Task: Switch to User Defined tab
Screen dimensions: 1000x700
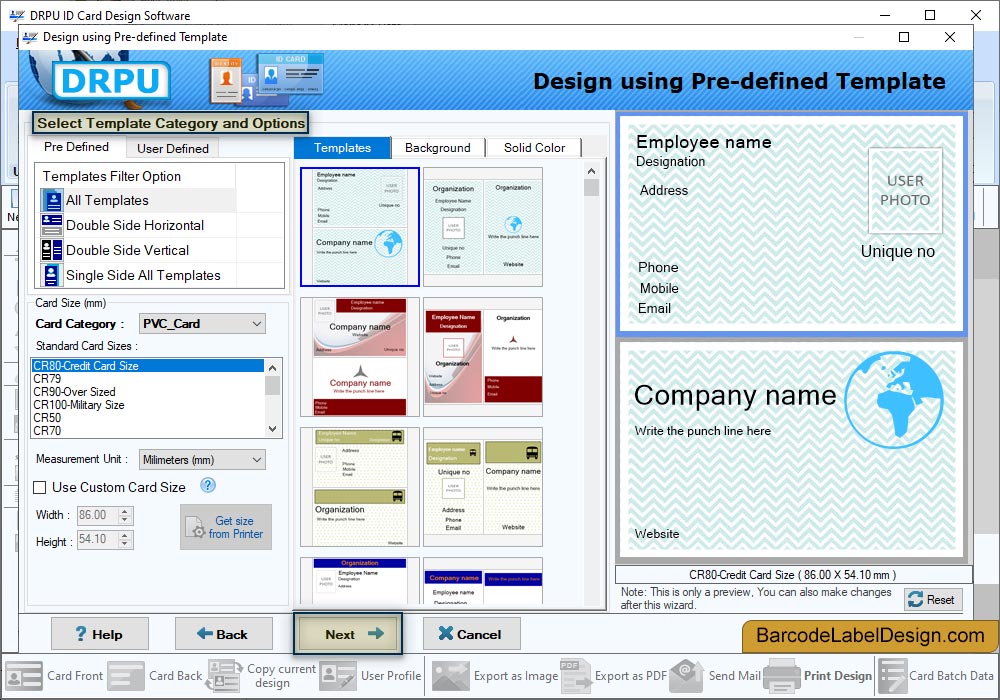Action: [x=173, y=149]
